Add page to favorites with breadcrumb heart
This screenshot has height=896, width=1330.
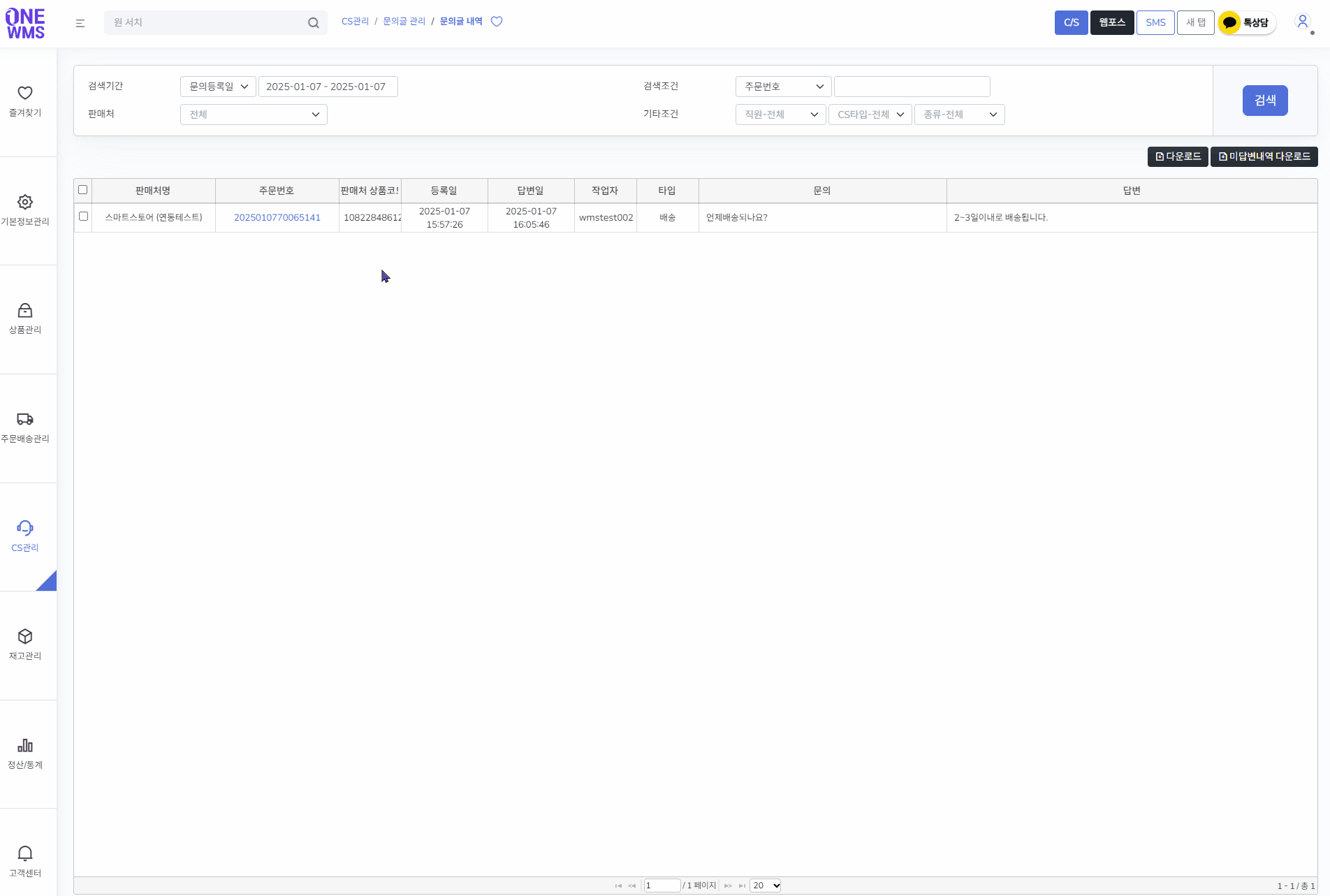[x=497, y=22]
